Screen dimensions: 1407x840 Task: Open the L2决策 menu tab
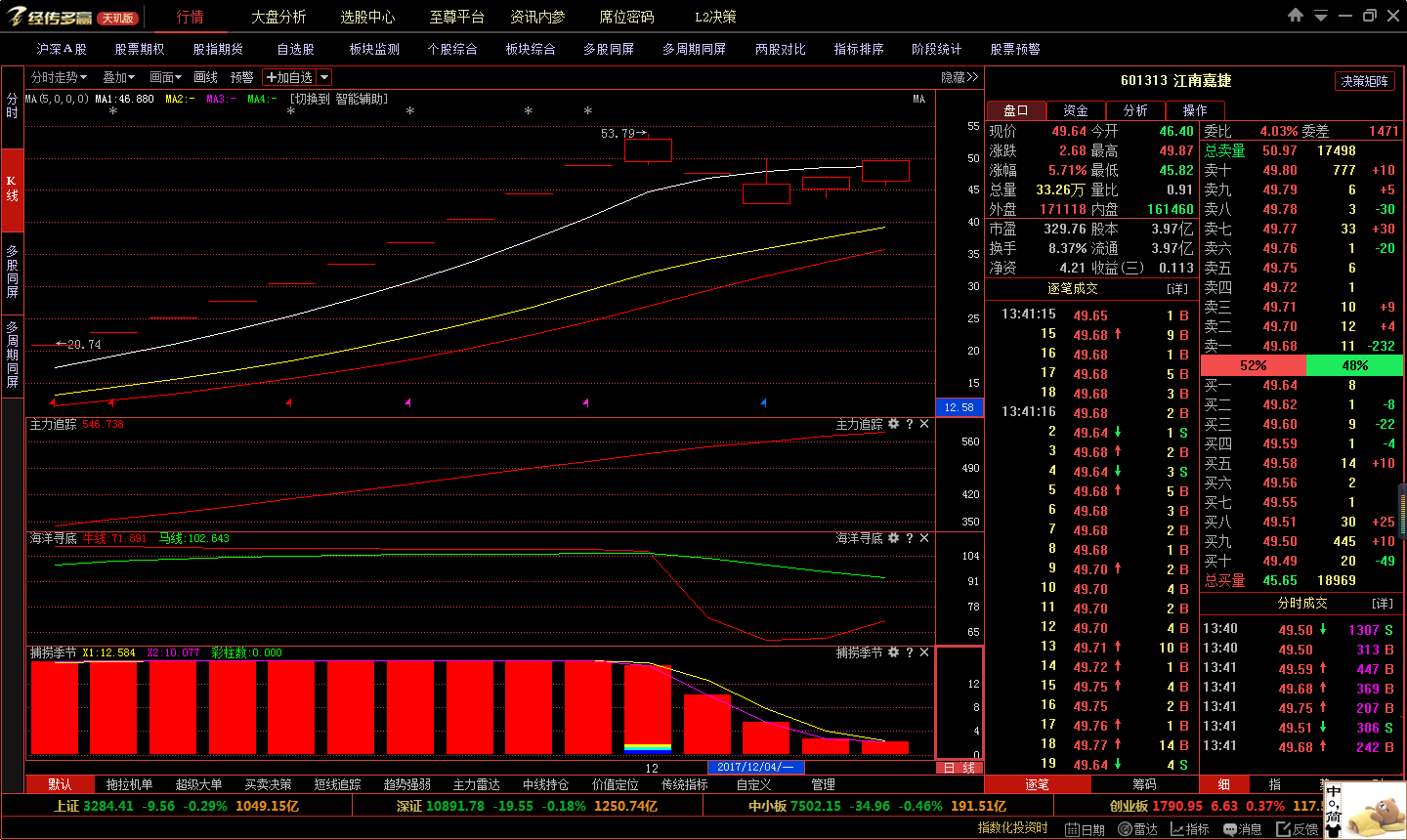715,17
